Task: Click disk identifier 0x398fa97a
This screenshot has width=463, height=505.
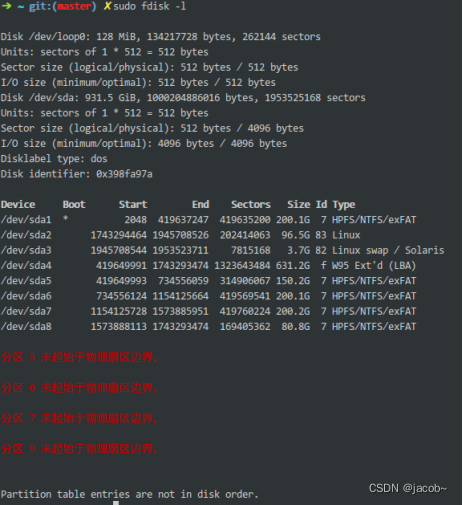Action: 124,174
